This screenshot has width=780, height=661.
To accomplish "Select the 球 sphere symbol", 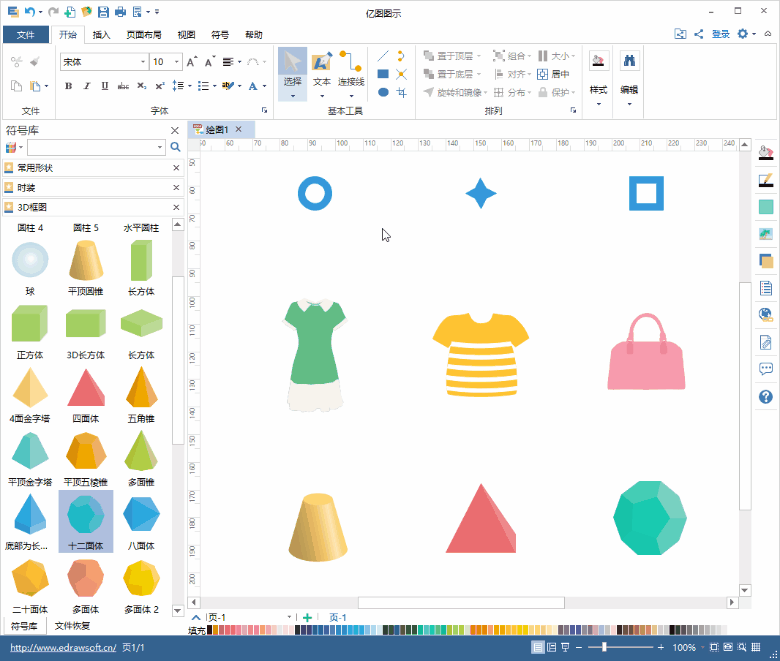I will pos(30,268).
